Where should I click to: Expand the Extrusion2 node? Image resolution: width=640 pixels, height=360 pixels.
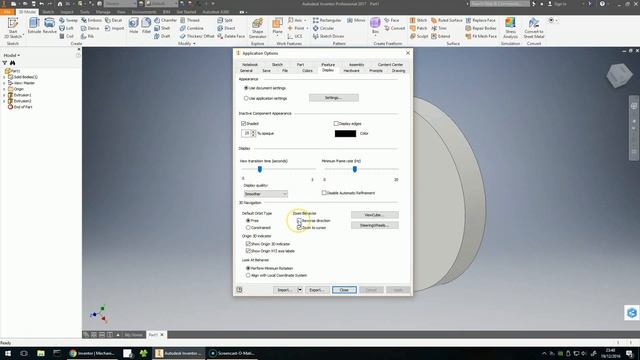(4, 101)
